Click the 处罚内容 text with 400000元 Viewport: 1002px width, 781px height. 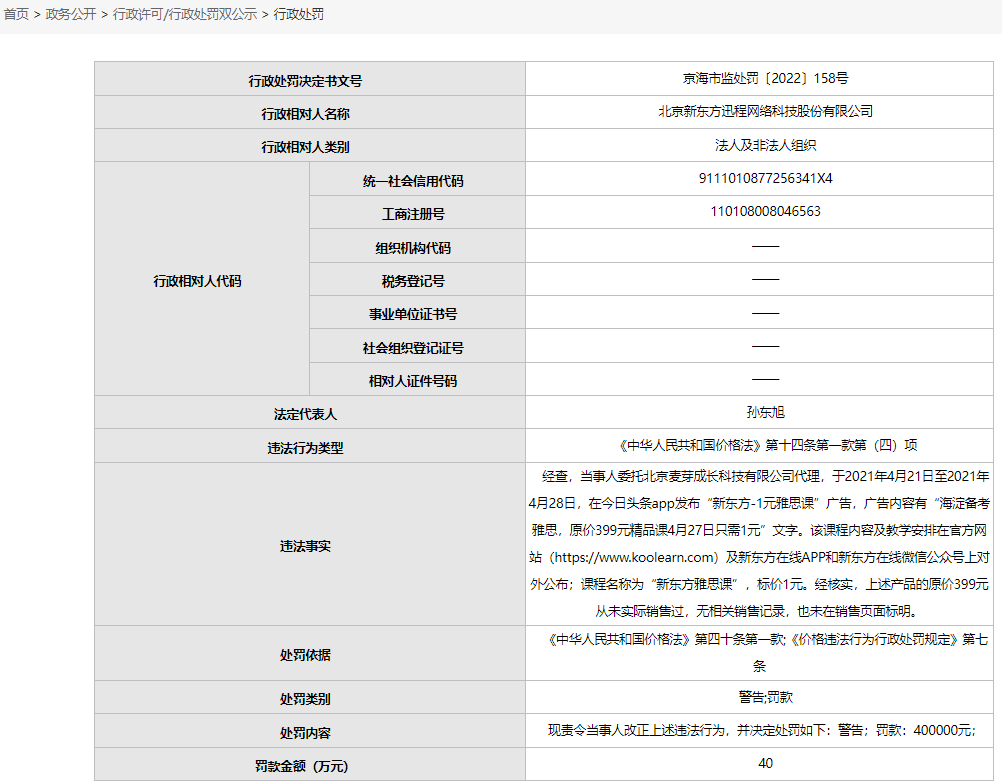[x=765, y=730]
